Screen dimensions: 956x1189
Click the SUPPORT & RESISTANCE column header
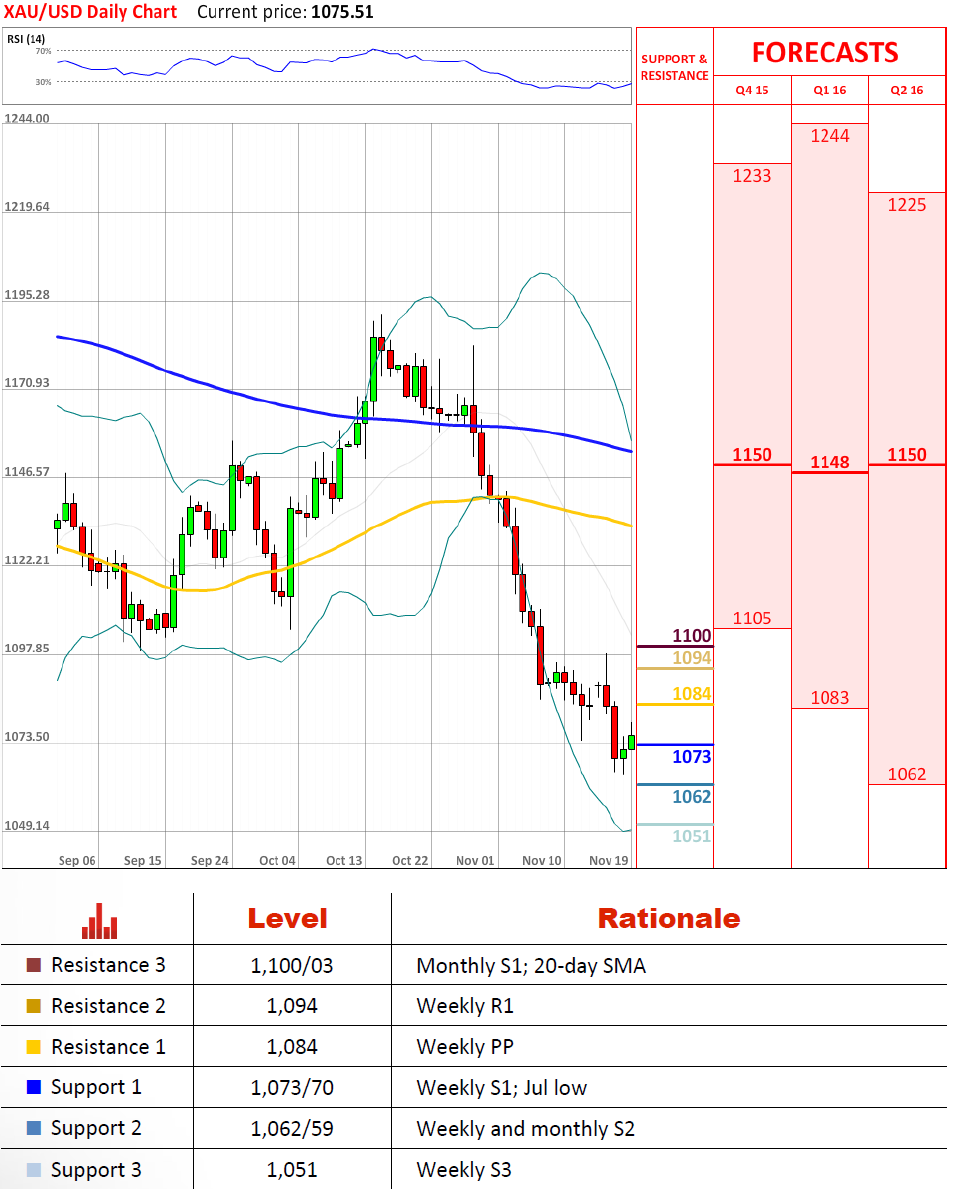(674, 67)
